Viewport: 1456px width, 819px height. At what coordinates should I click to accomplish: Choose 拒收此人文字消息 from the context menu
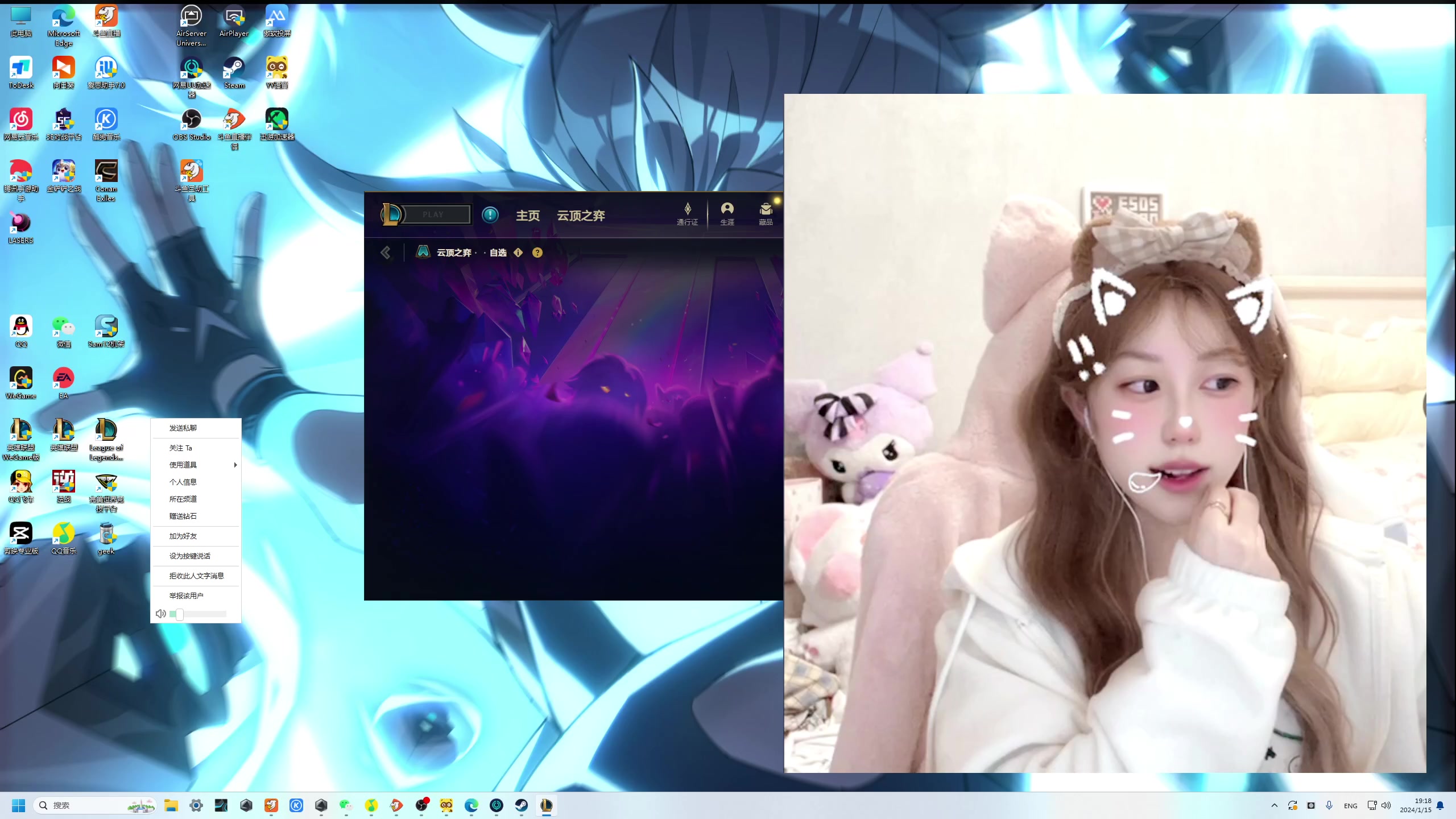pyautogui.click(x=196, y=576)
